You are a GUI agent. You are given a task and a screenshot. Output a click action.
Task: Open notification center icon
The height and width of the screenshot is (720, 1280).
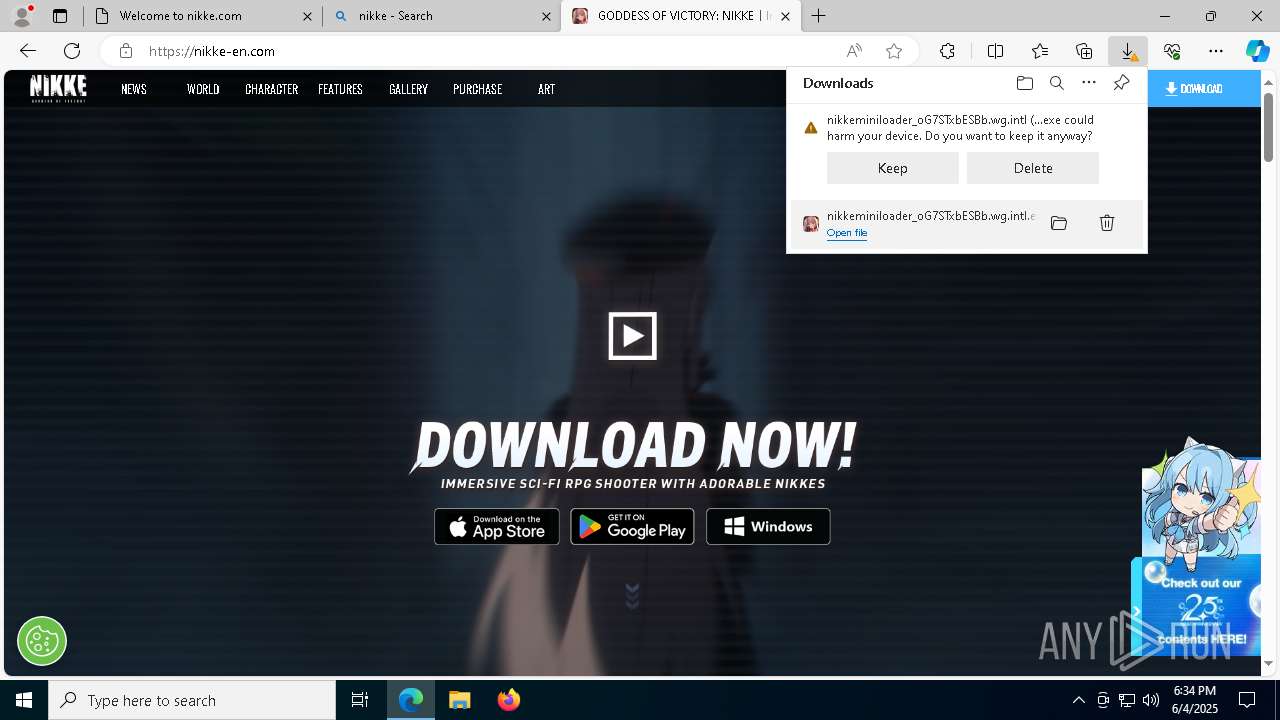click(1247, 700)
